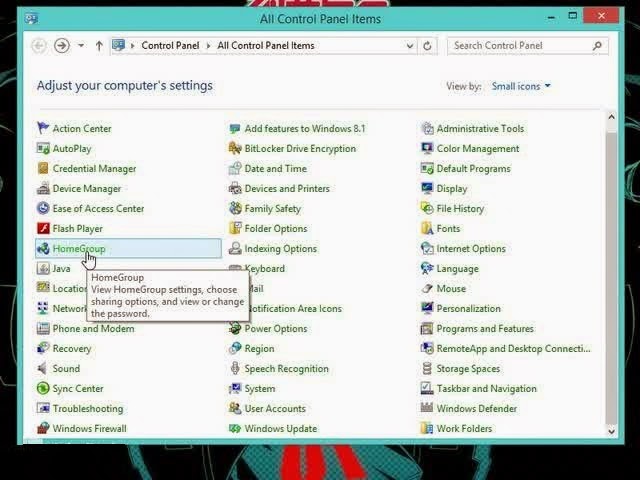This screenshot has height=480, width=640.
Task: Open Folder Options icon
Action: pyautogui.click(x=235, y=228)
